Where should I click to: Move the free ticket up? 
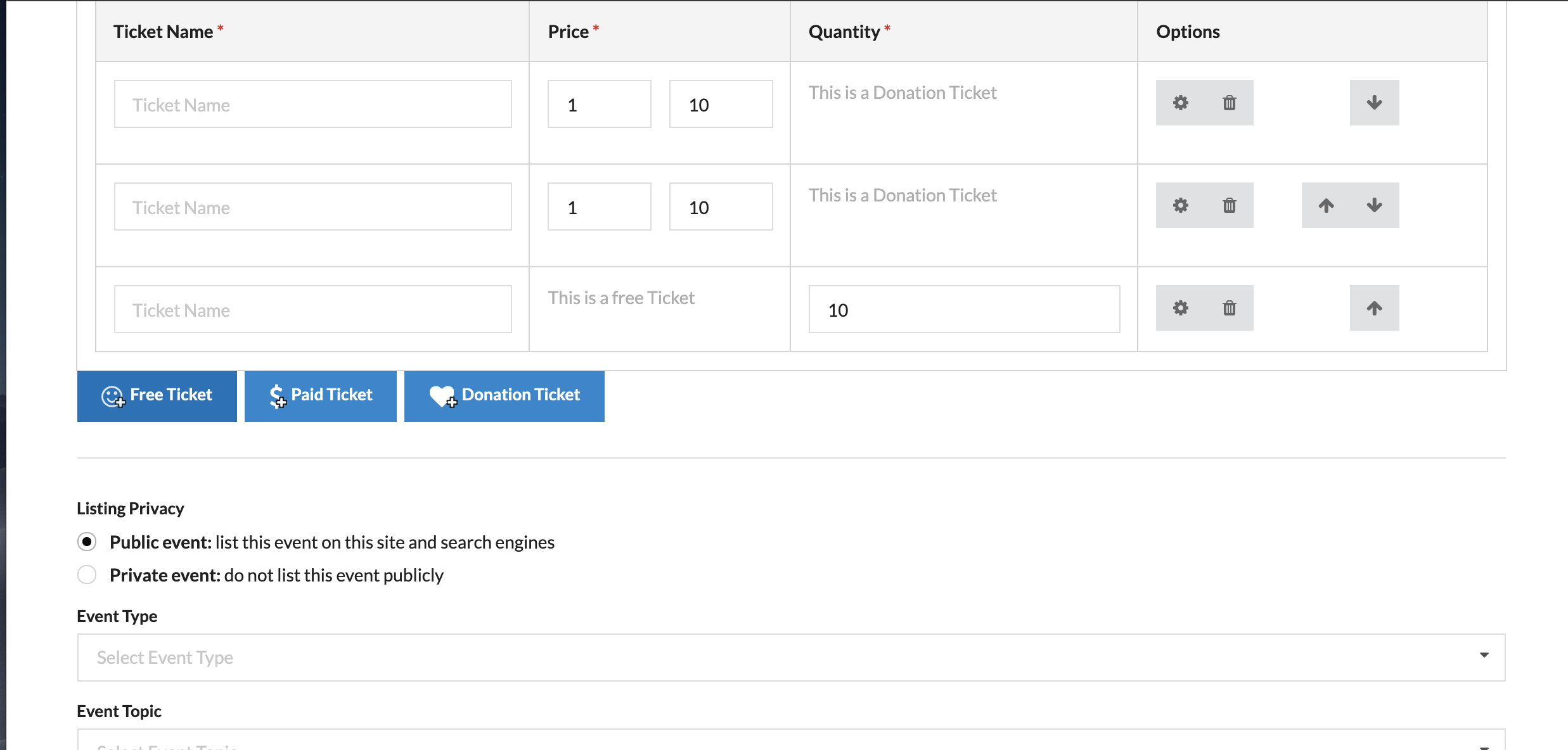1374,308
